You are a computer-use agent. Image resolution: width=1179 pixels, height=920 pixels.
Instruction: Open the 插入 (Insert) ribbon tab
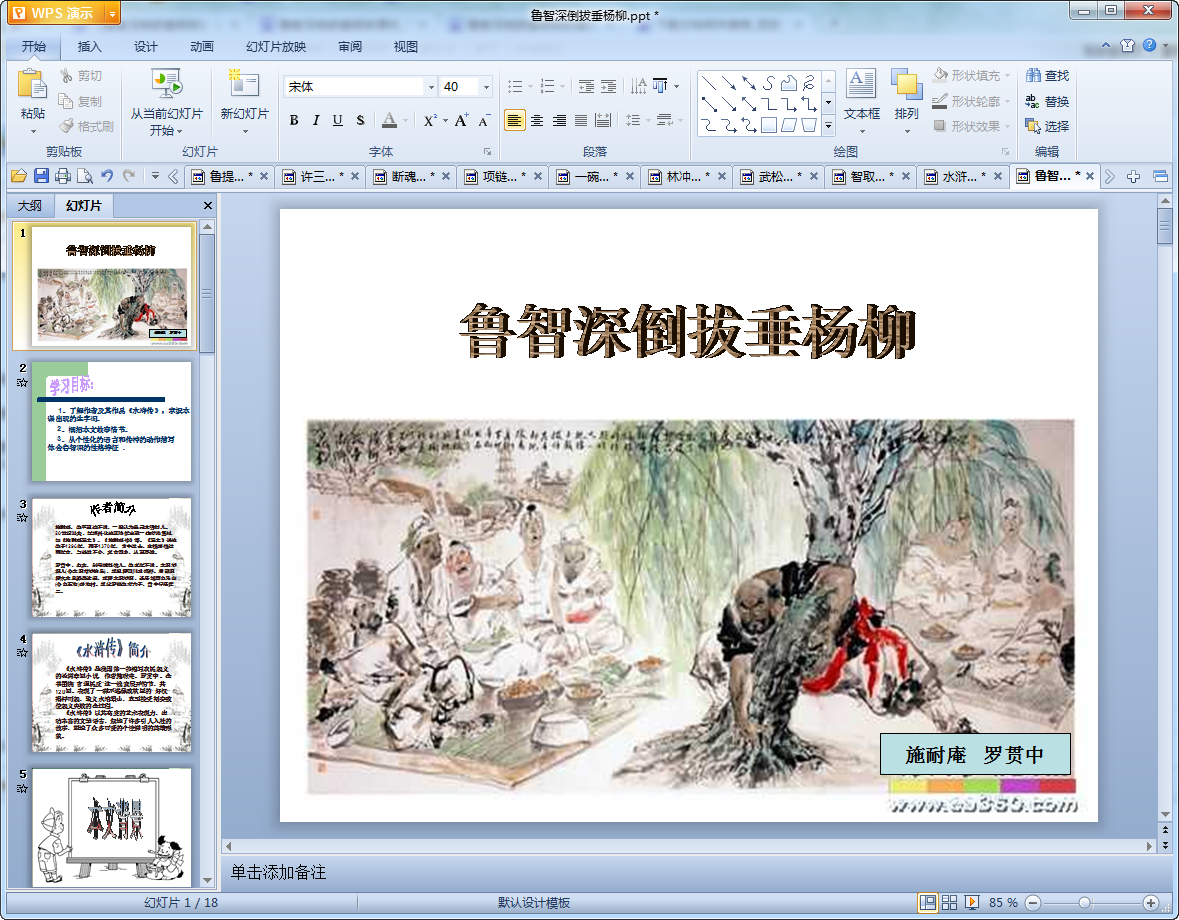[x=89, y=47]
